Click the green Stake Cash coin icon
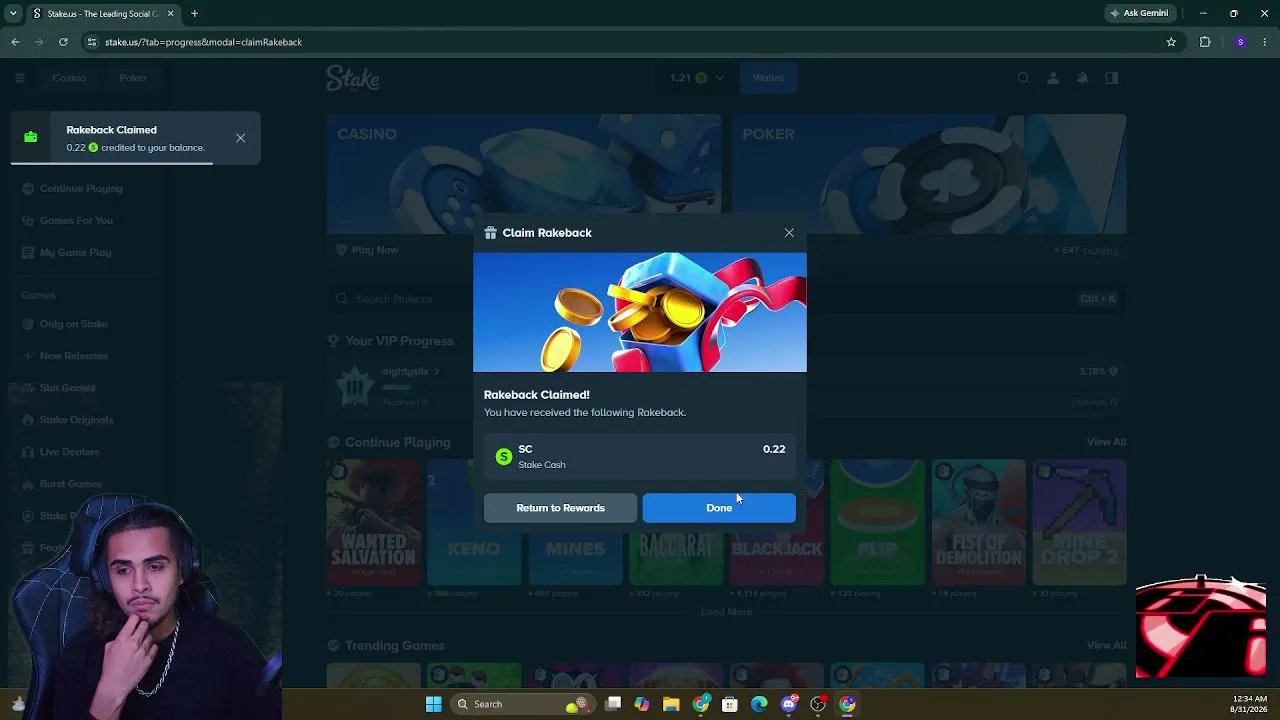This screenshot has width=1280, height=720. [x=504, y=457]
